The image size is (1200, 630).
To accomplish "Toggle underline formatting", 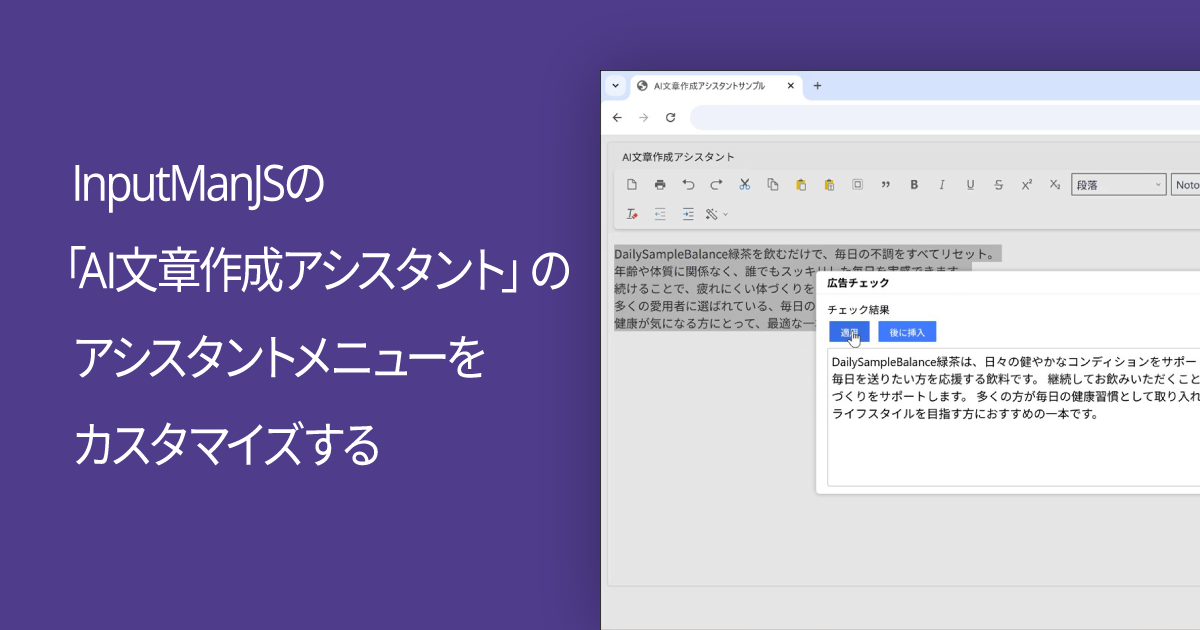I will click(969, 185).
